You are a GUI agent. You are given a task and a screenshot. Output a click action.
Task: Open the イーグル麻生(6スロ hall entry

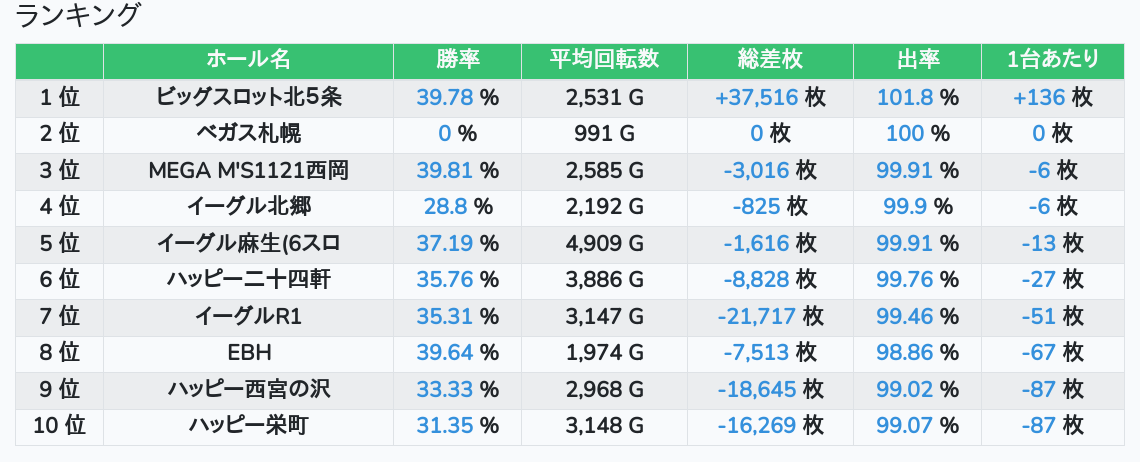tap(249, 243)
